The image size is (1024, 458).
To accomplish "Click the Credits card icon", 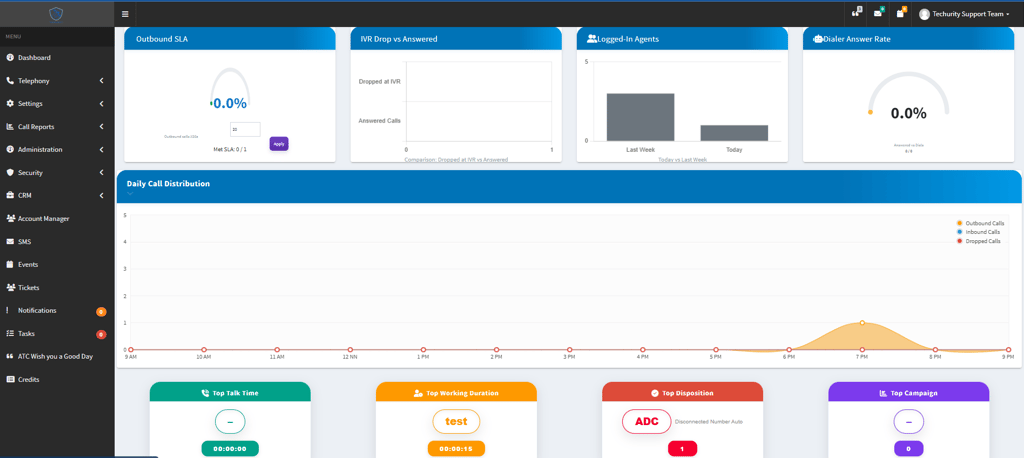I will pyautogui.click(x=10, y=379).
